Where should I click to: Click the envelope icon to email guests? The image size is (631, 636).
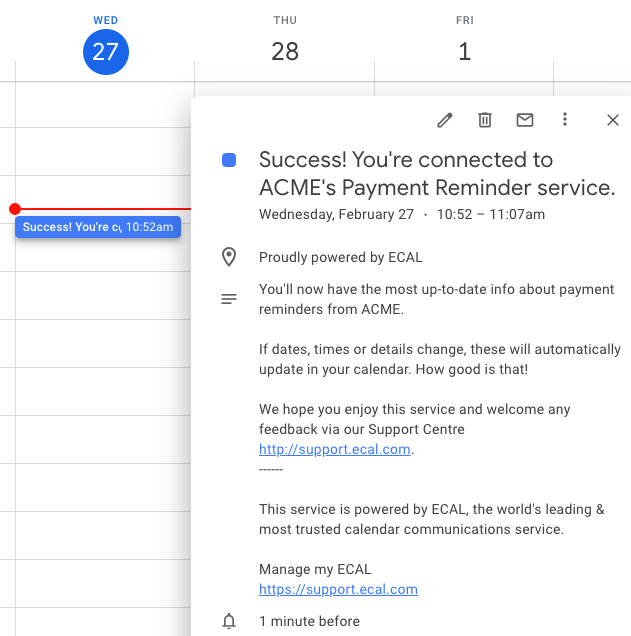pos(525,120)
